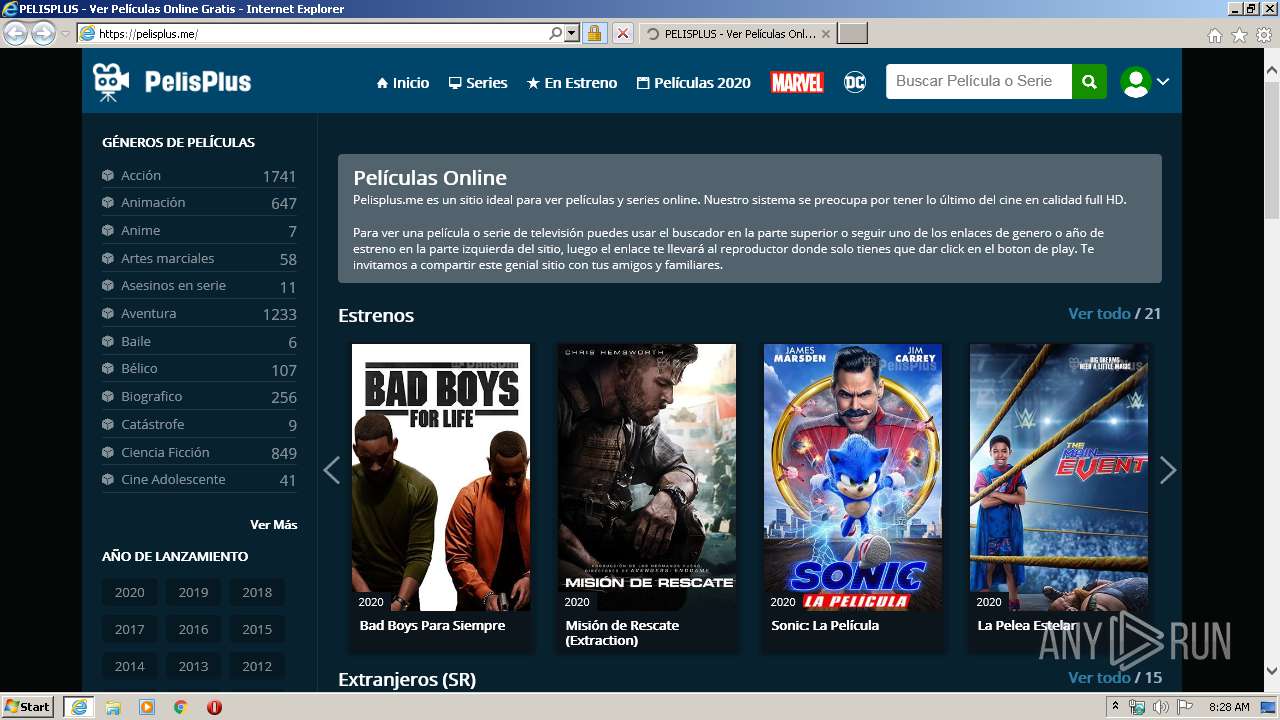Select the Animación genre
The height and width of the screenshot is (720, 1280).
[199, 202]
